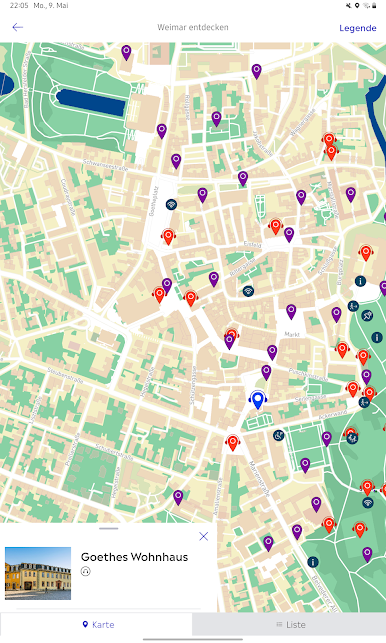Tap the dark icon below Seifengasse end
386x643 pixels.
click(x=364, y=402)
